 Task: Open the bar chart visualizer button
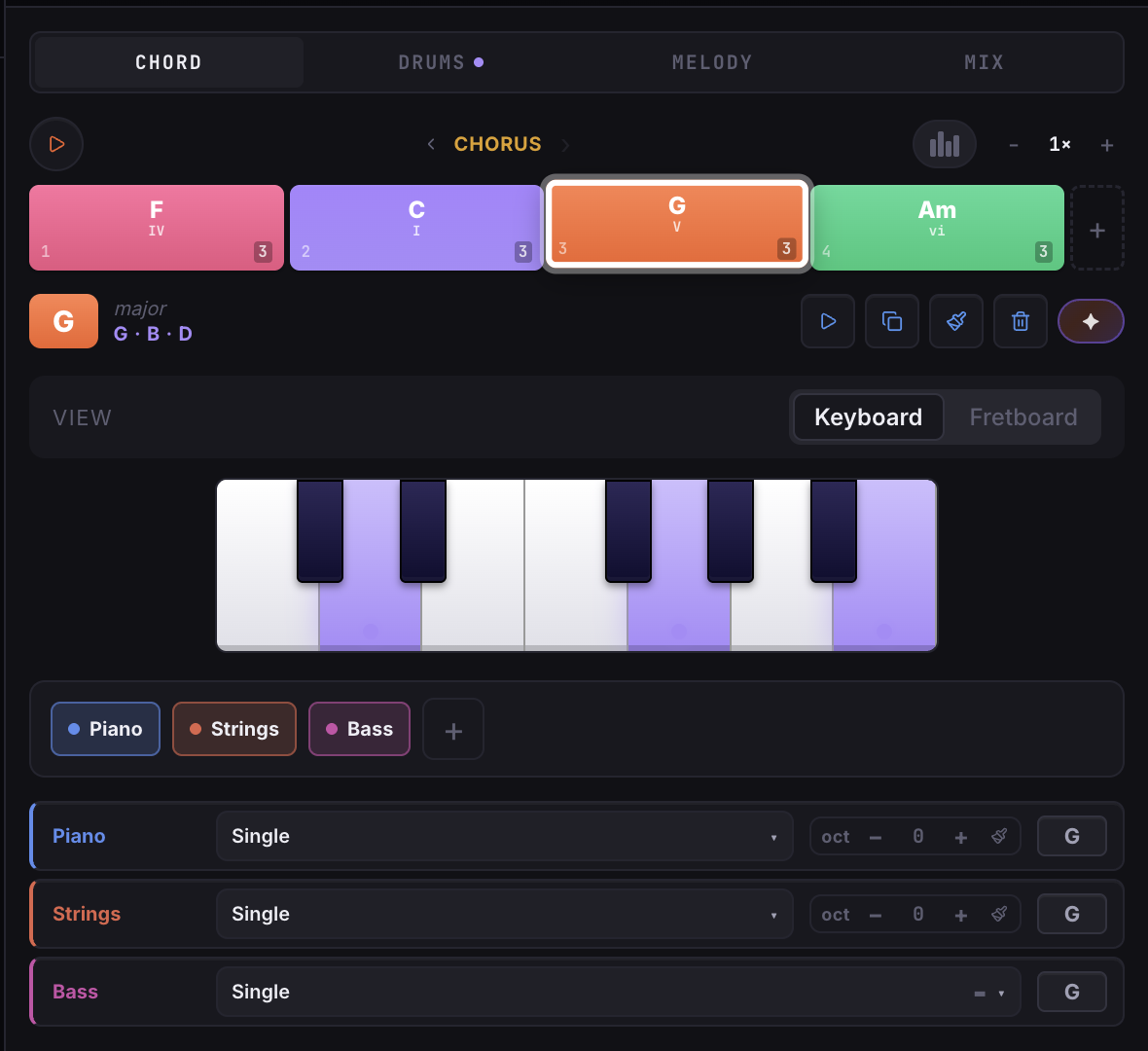tap(944, 144)
